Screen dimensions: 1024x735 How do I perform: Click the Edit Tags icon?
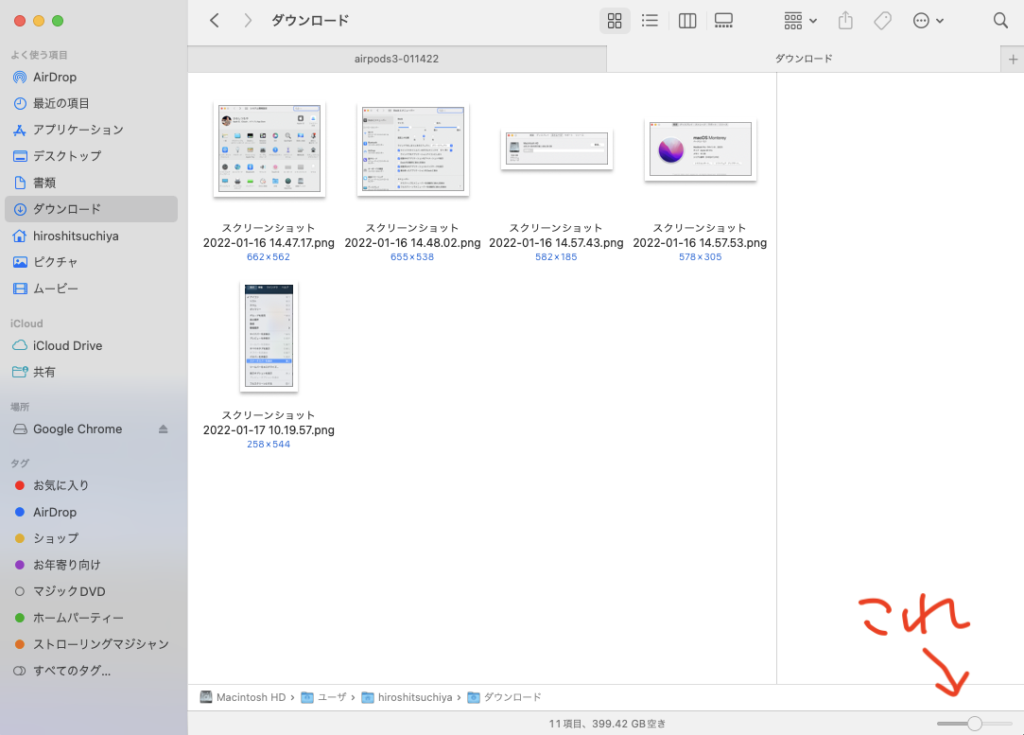pos(881,20)
